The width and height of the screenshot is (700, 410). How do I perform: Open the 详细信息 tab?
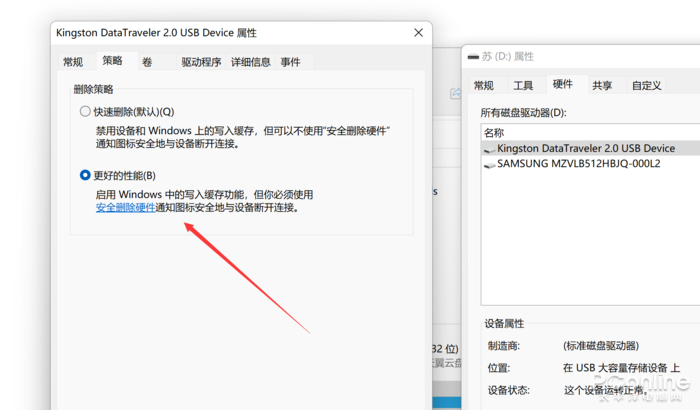pyautogui.click(x=250, y=62)
